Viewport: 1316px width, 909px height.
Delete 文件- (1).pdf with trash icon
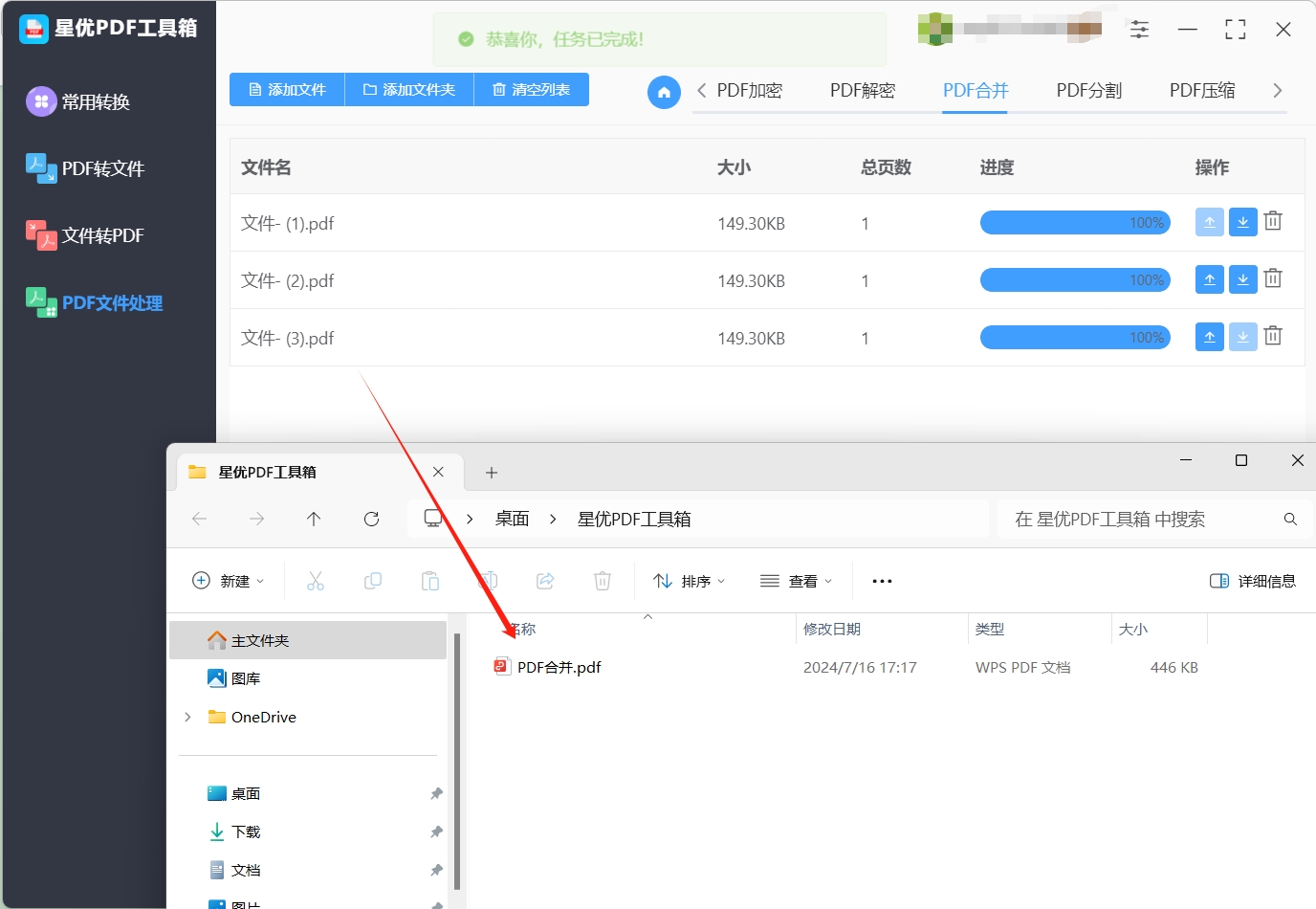click(x=1273, y=221)
